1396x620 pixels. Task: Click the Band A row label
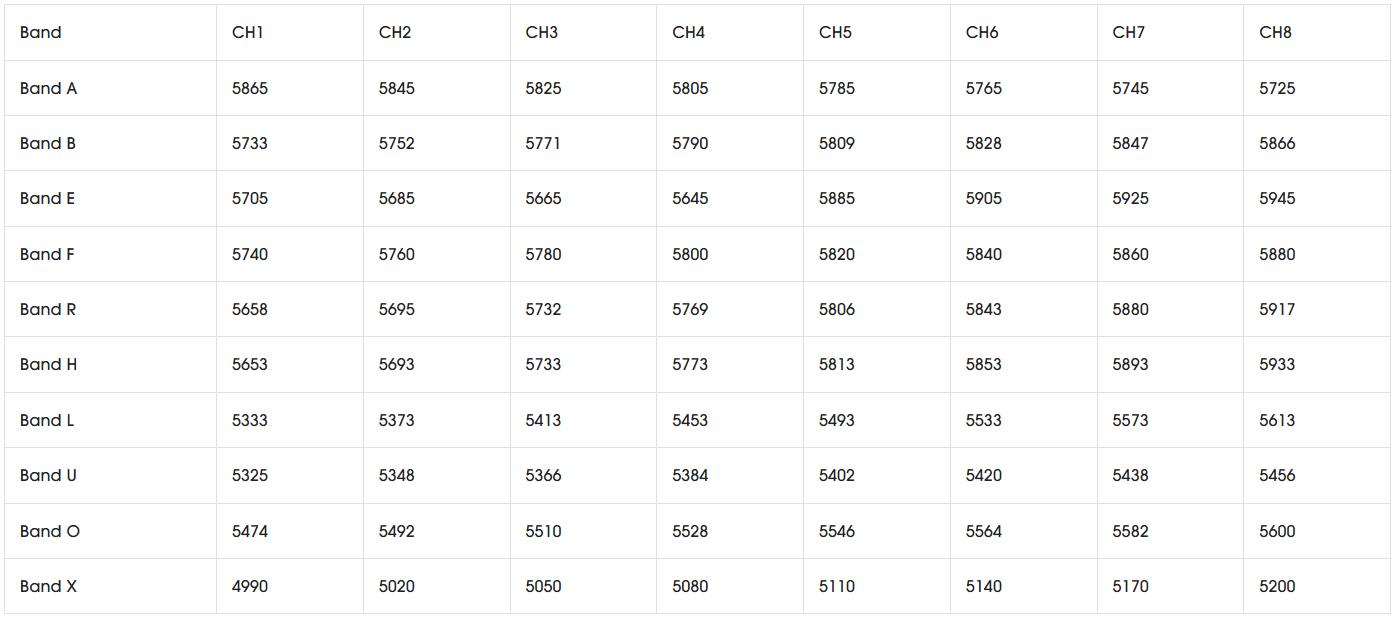48,88
